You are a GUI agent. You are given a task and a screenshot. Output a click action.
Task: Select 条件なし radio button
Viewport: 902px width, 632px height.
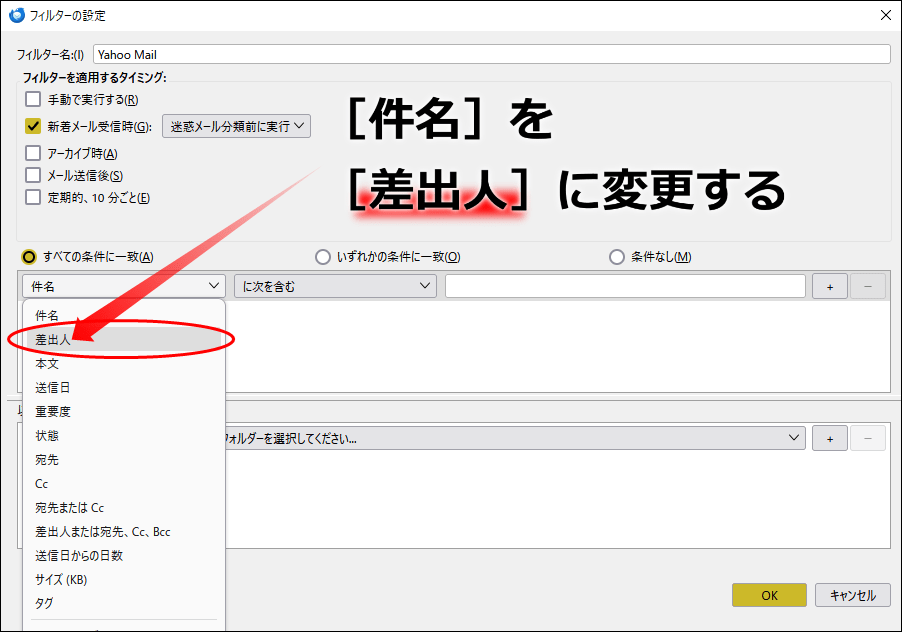pos(617,256)
